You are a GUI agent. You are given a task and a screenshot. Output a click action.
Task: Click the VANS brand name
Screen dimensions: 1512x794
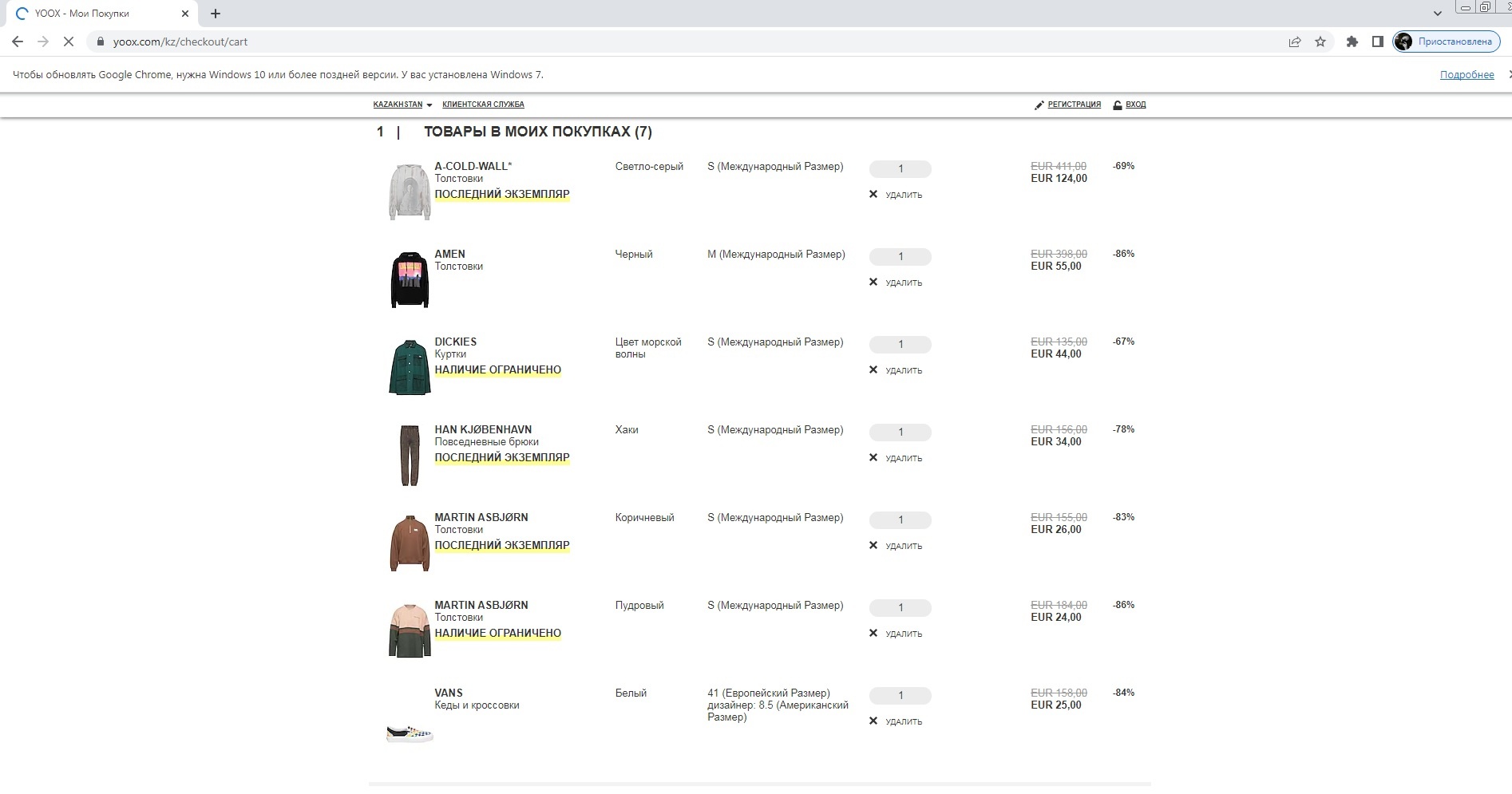point(449,693)
